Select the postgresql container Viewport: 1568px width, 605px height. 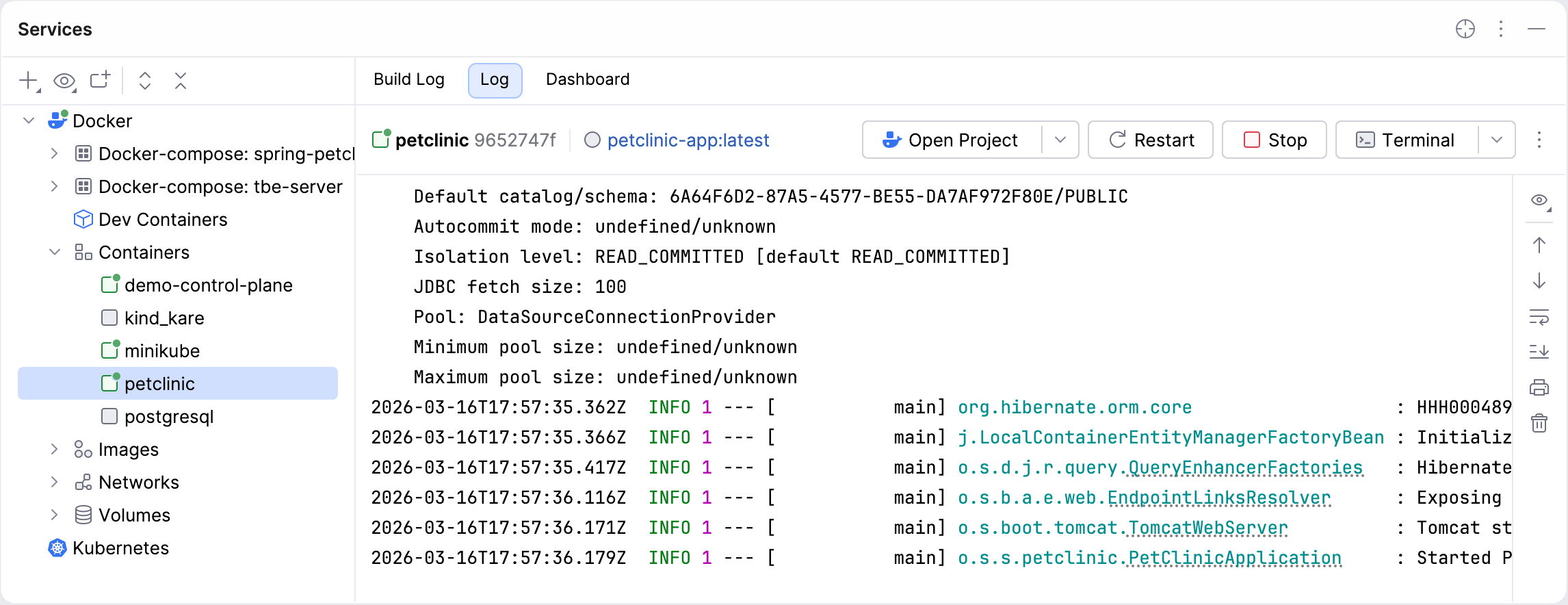[169, 417]
